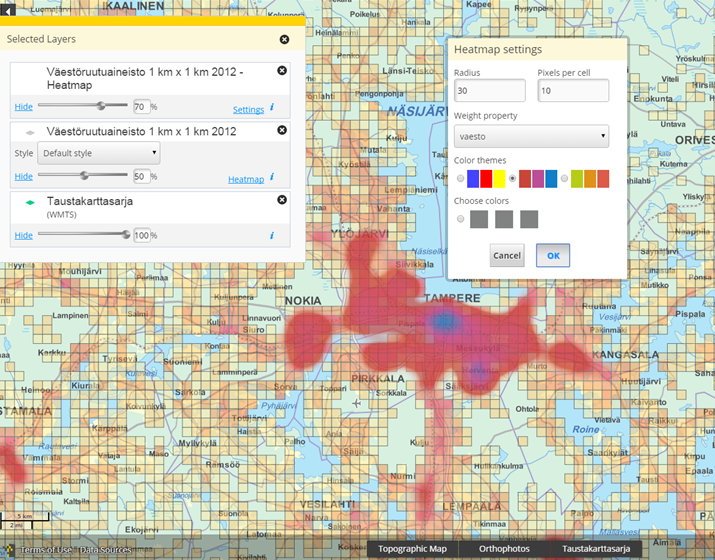Remove the Taustakarttasarja layer

click(x=282, y=200)
